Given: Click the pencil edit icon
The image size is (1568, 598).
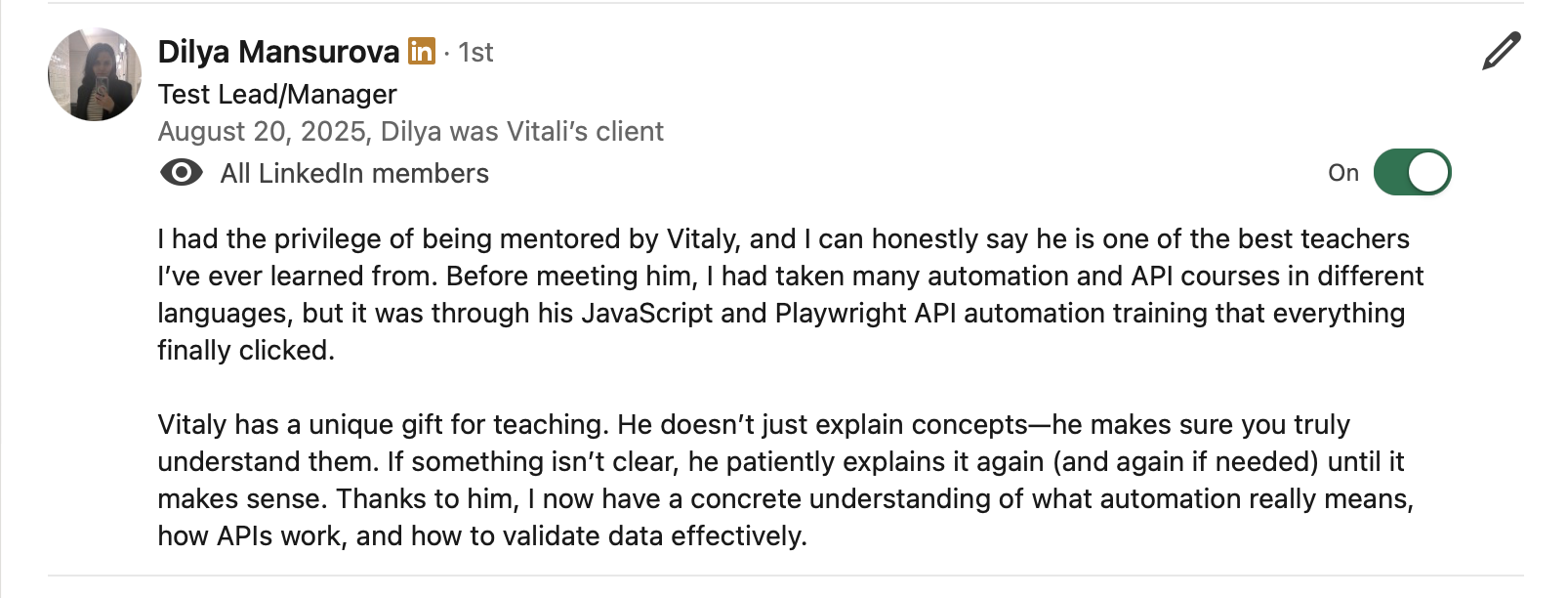Looking at the screenshot, I should pos(1501,52).
